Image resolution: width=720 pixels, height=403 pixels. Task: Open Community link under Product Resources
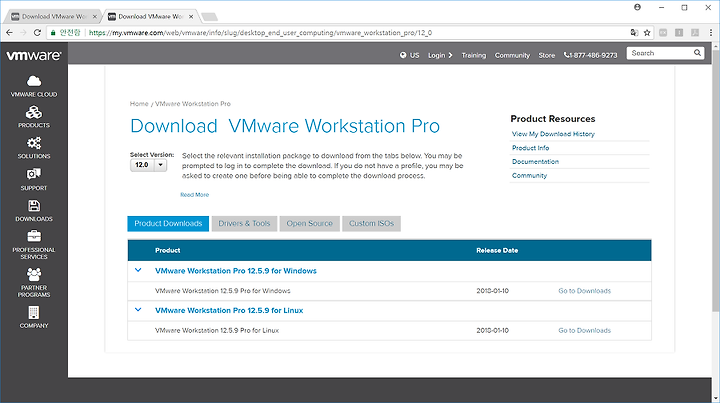pos(529,175)
